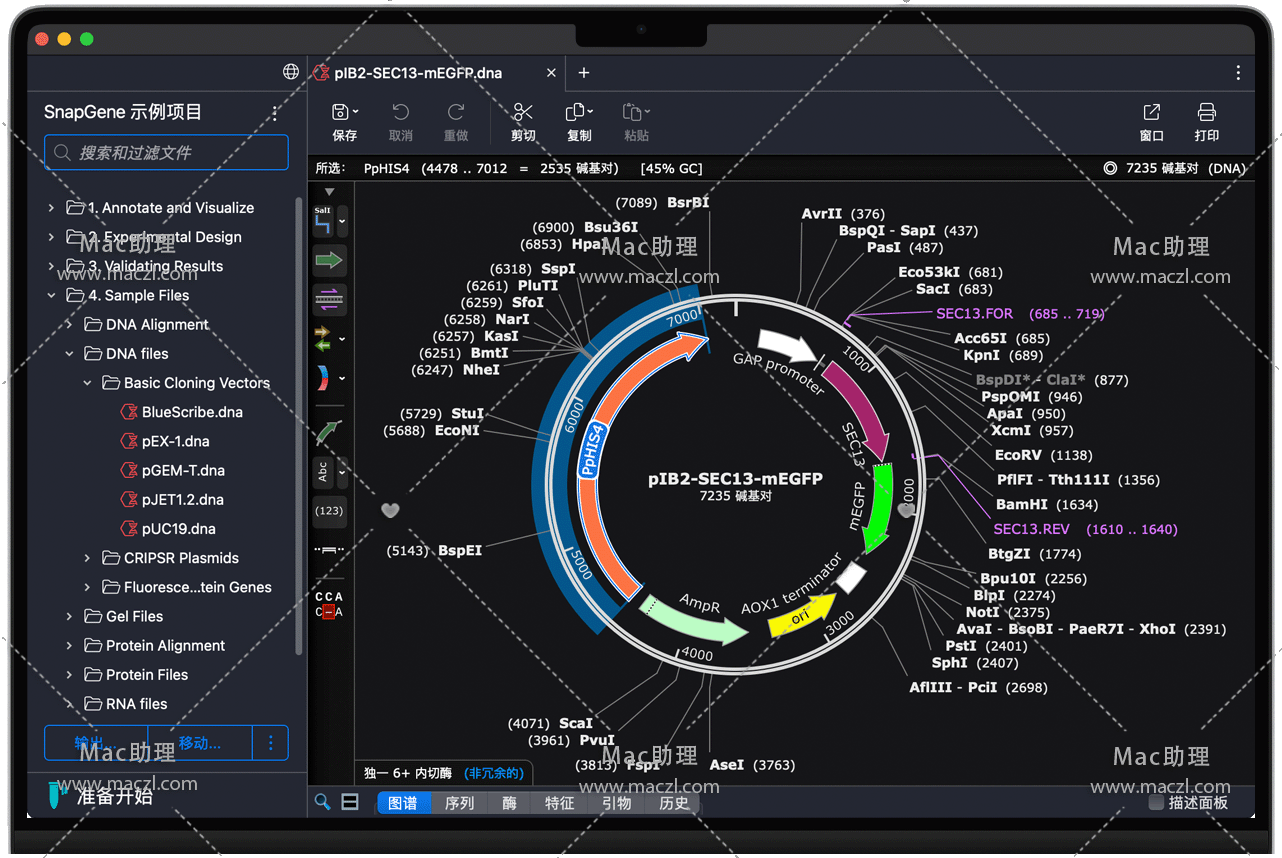
Task: Click the Cut (剪切) scissors icon
Action: pyautogui.click(x=523, y=113)
